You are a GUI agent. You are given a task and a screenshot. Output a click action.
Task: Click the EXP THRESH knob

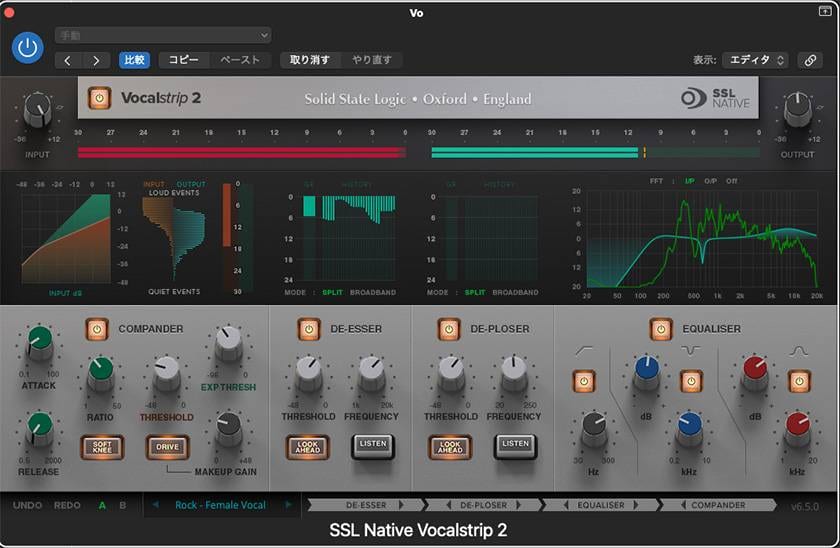click(x=228, y=343)
